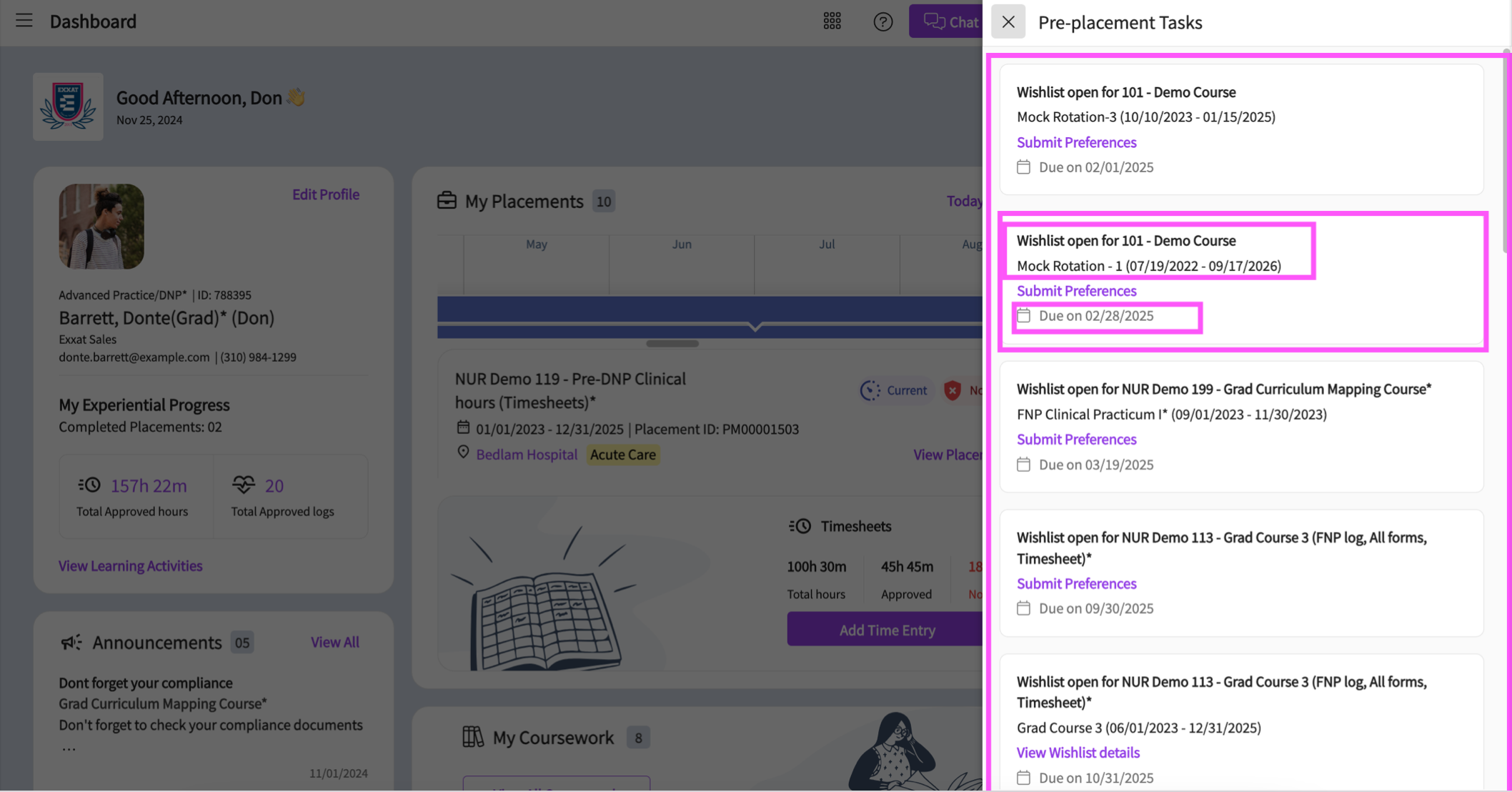Click the Timesheets clock icon
The height and width of the screenshot is (792, 1512).
pyautogui.click(x=800, y=526)
